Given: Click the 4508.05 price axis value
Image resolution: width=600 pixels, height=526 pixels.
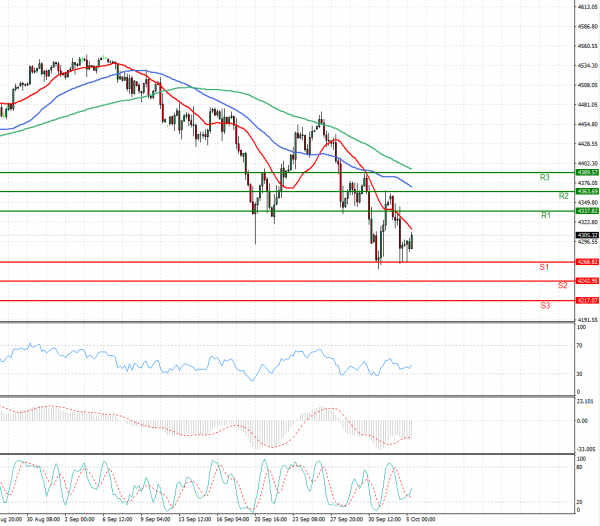Looking at the screenshot, I should (587, 85).
